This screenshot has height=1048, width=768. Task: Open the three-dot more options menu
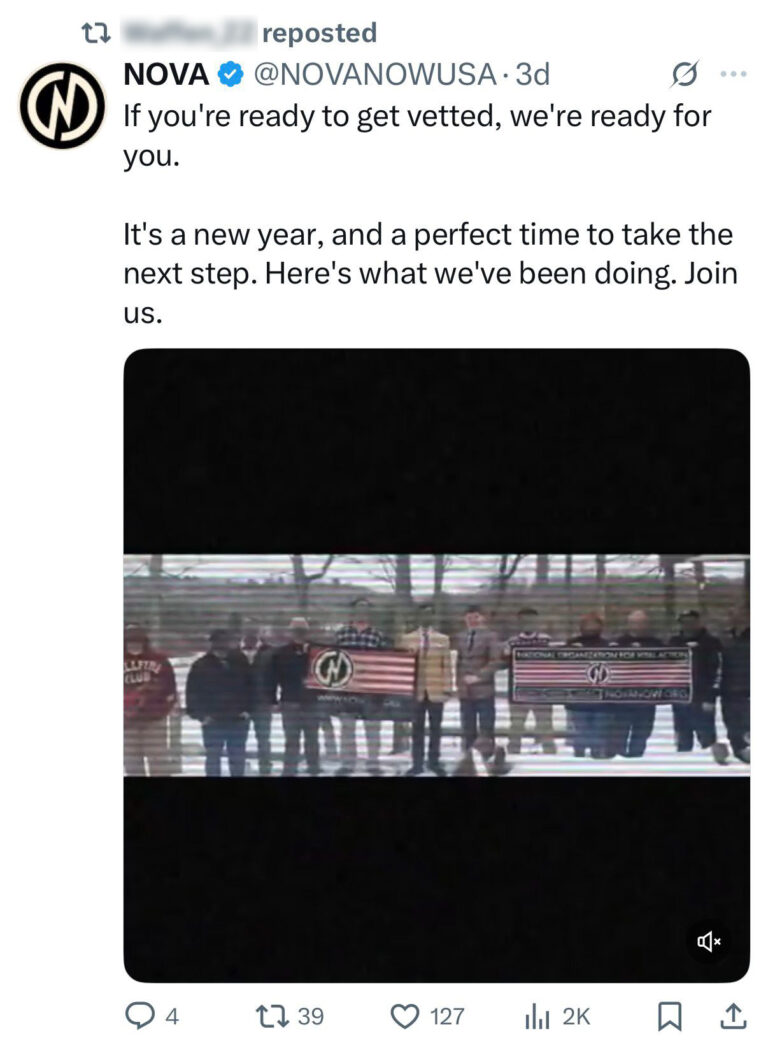point(733,74)
